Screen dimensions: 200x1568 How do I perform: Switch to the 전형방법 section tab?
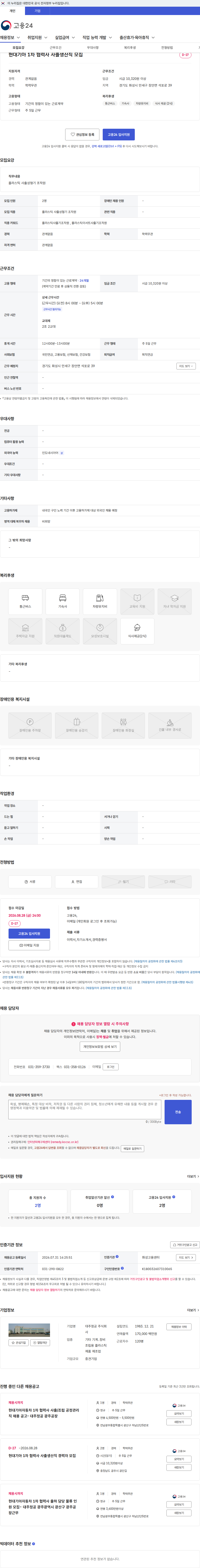167,48
